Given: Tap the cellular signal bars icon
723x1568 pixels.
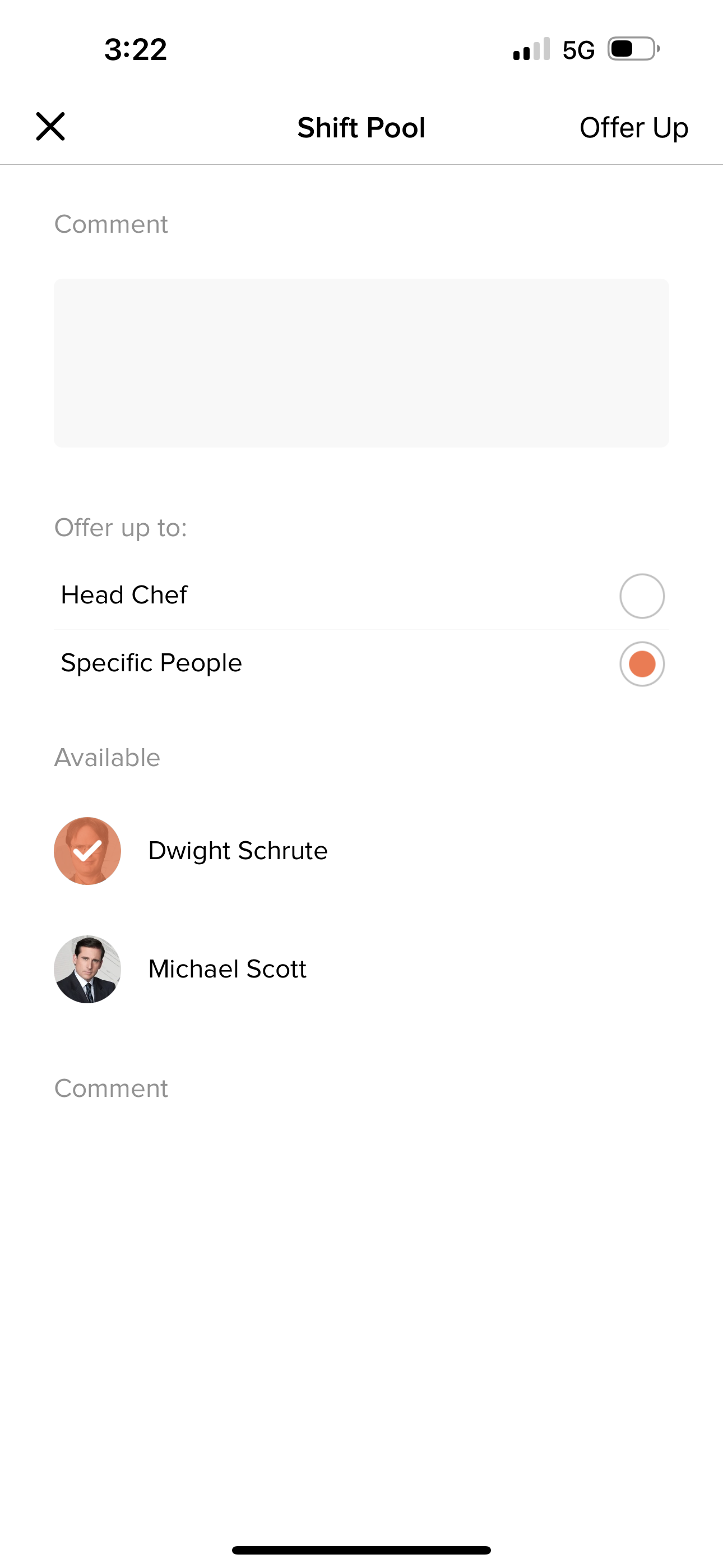Looking at the screenshot, I should [531, 49].
